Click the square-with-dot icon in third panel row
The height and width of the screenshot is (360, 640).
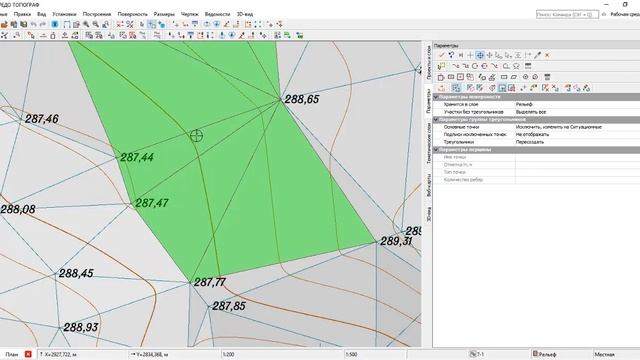tap(460, 77)
